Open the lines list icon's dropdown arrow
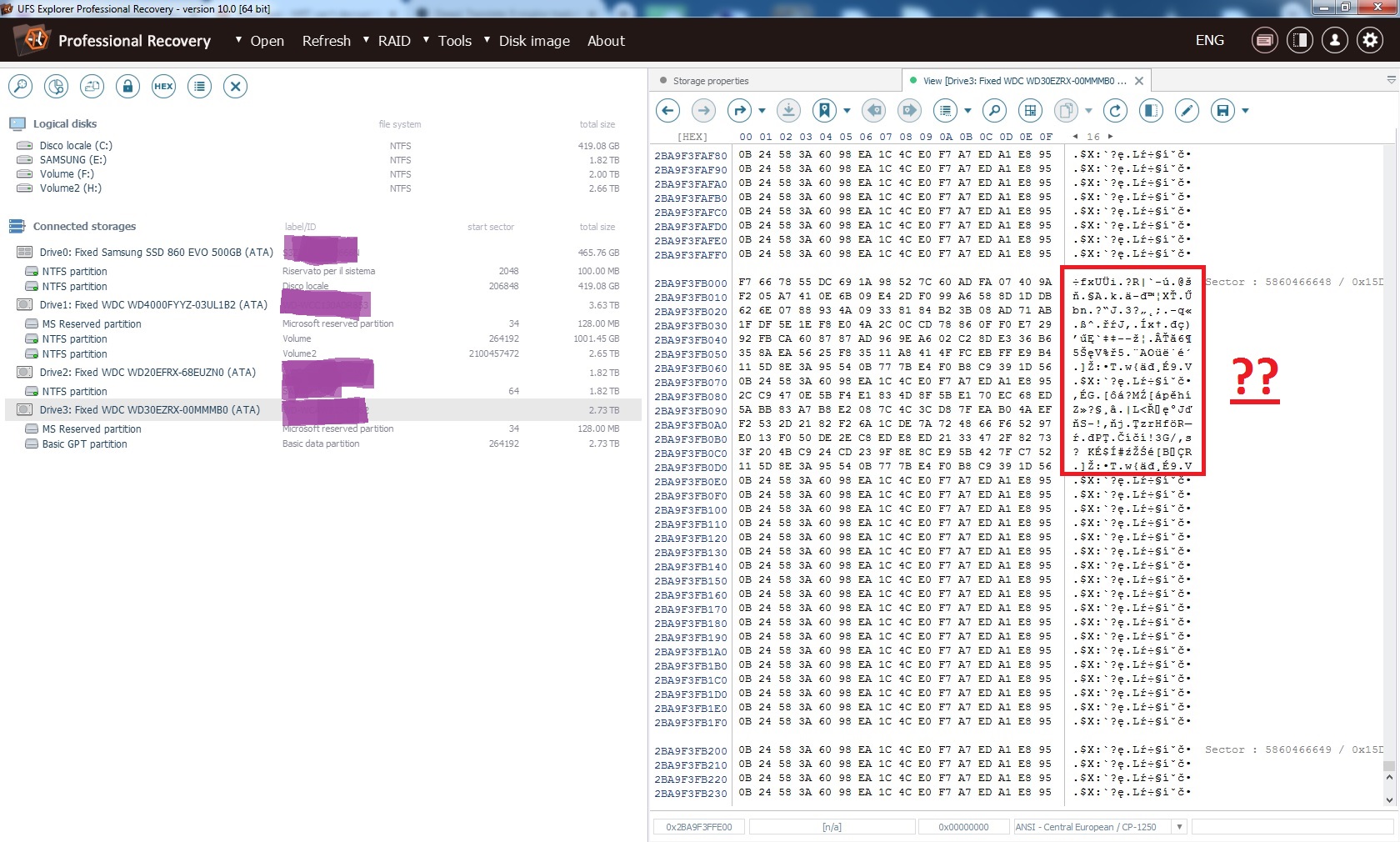 967,110
